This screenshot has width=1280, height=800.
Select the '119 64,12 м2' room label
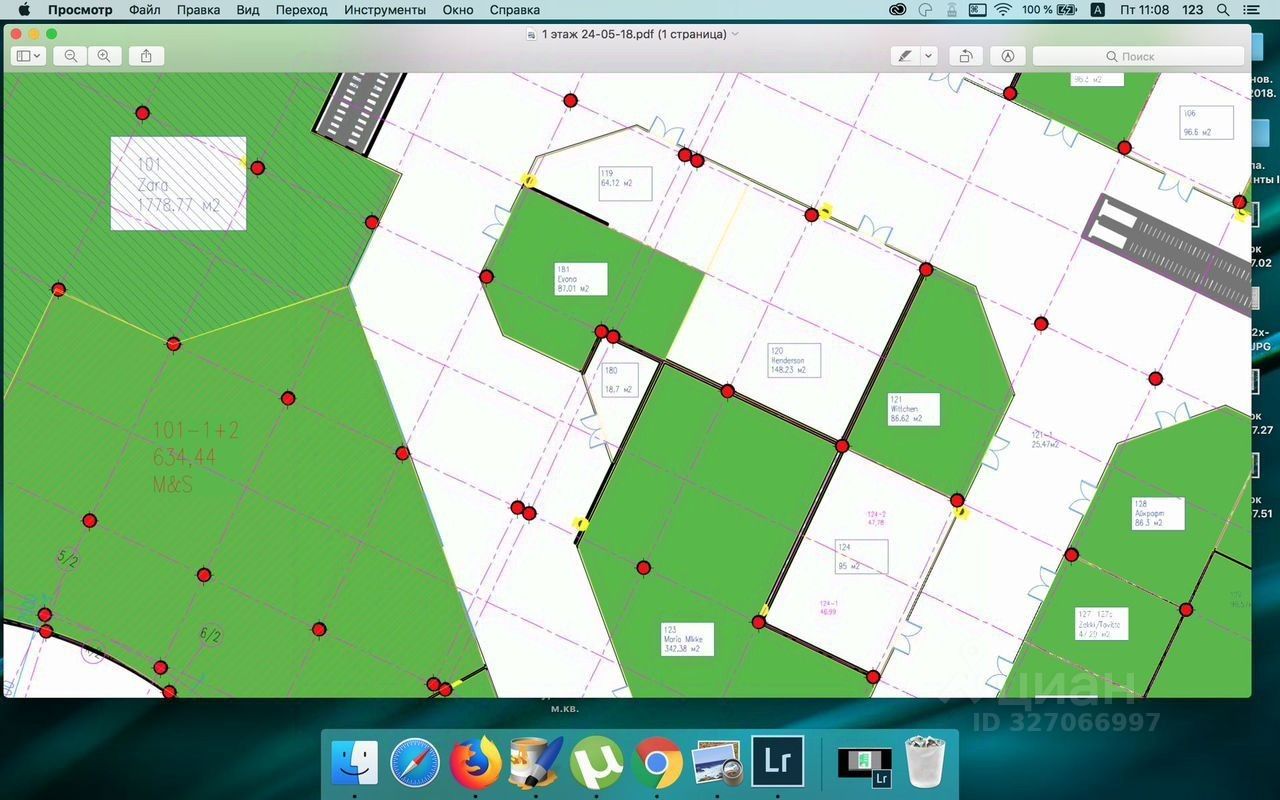click(625, 183)
